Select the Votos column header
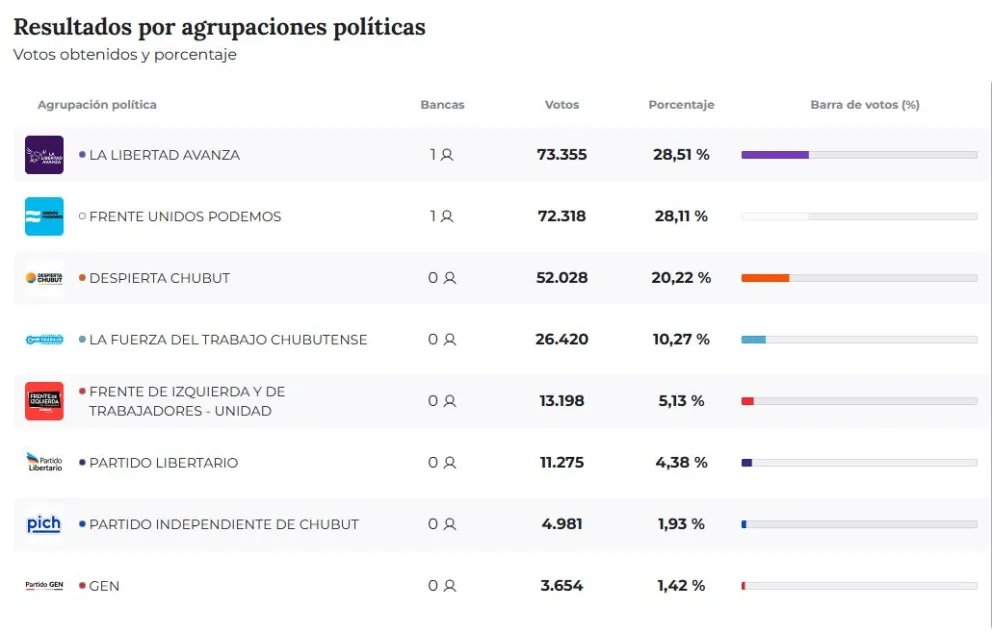This screenshot has width=992, height=634. click(562, 105)
